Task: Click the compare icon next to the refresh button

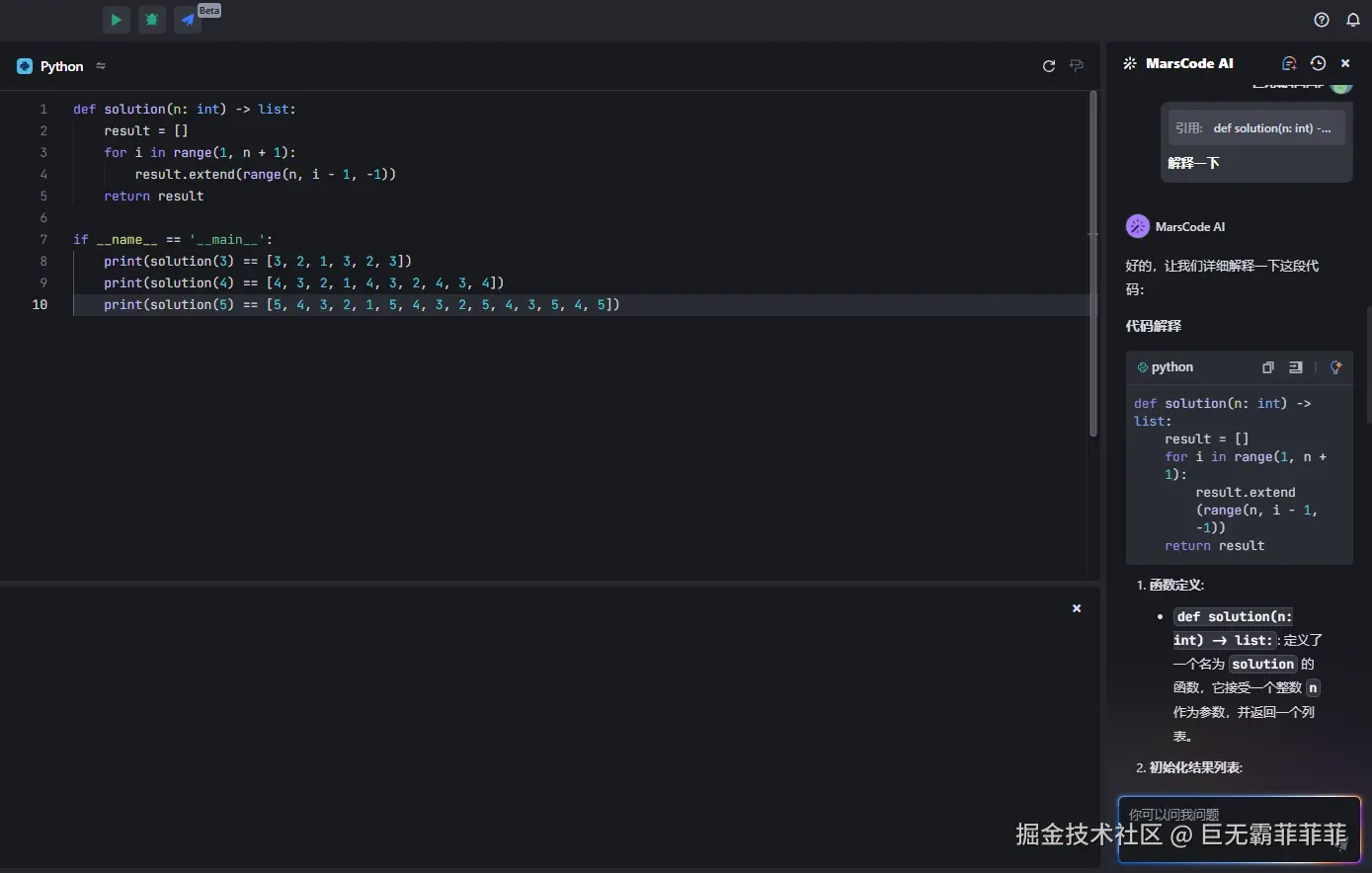Action: click(1077, 65)
